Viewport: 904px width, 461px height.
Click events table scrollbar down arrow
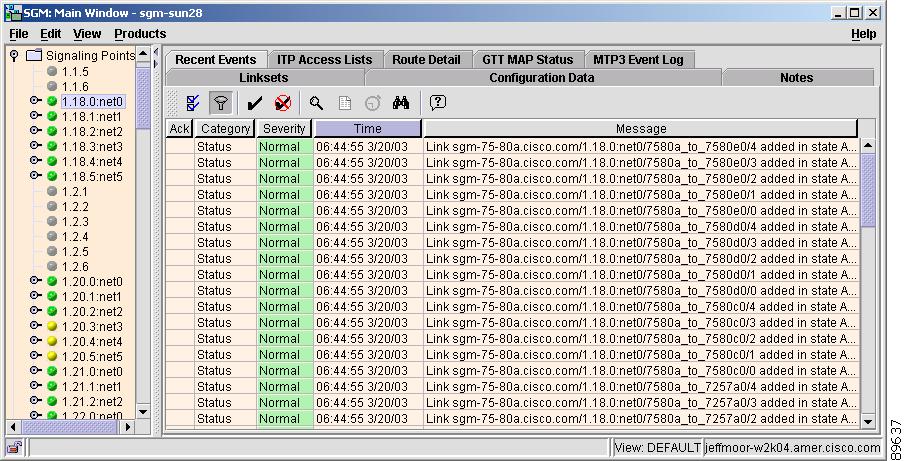(868, 422)
